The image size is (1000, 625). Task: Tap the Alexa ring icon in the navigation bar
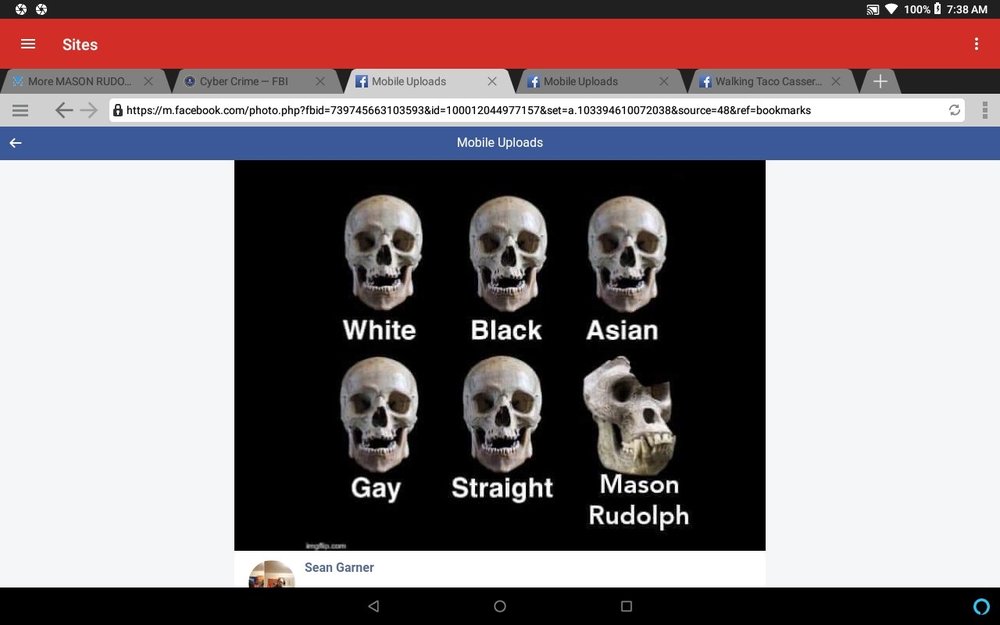coord(982,606)
